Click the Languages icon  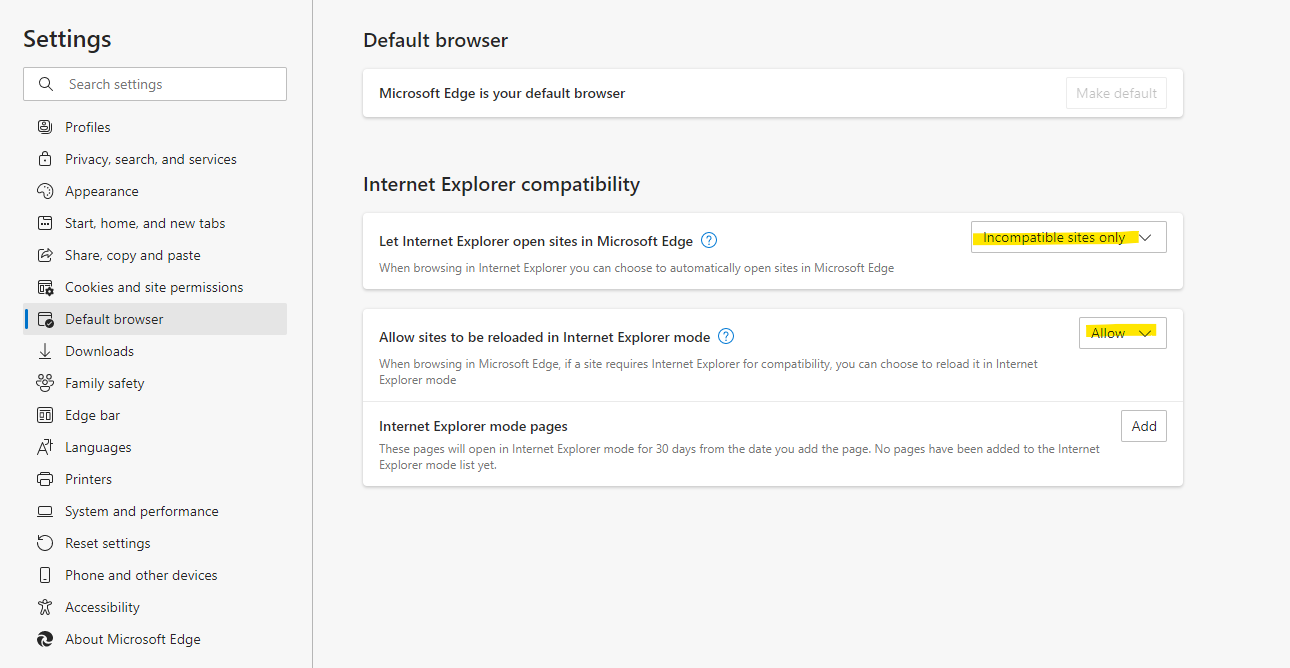click(x=44, y=447)
